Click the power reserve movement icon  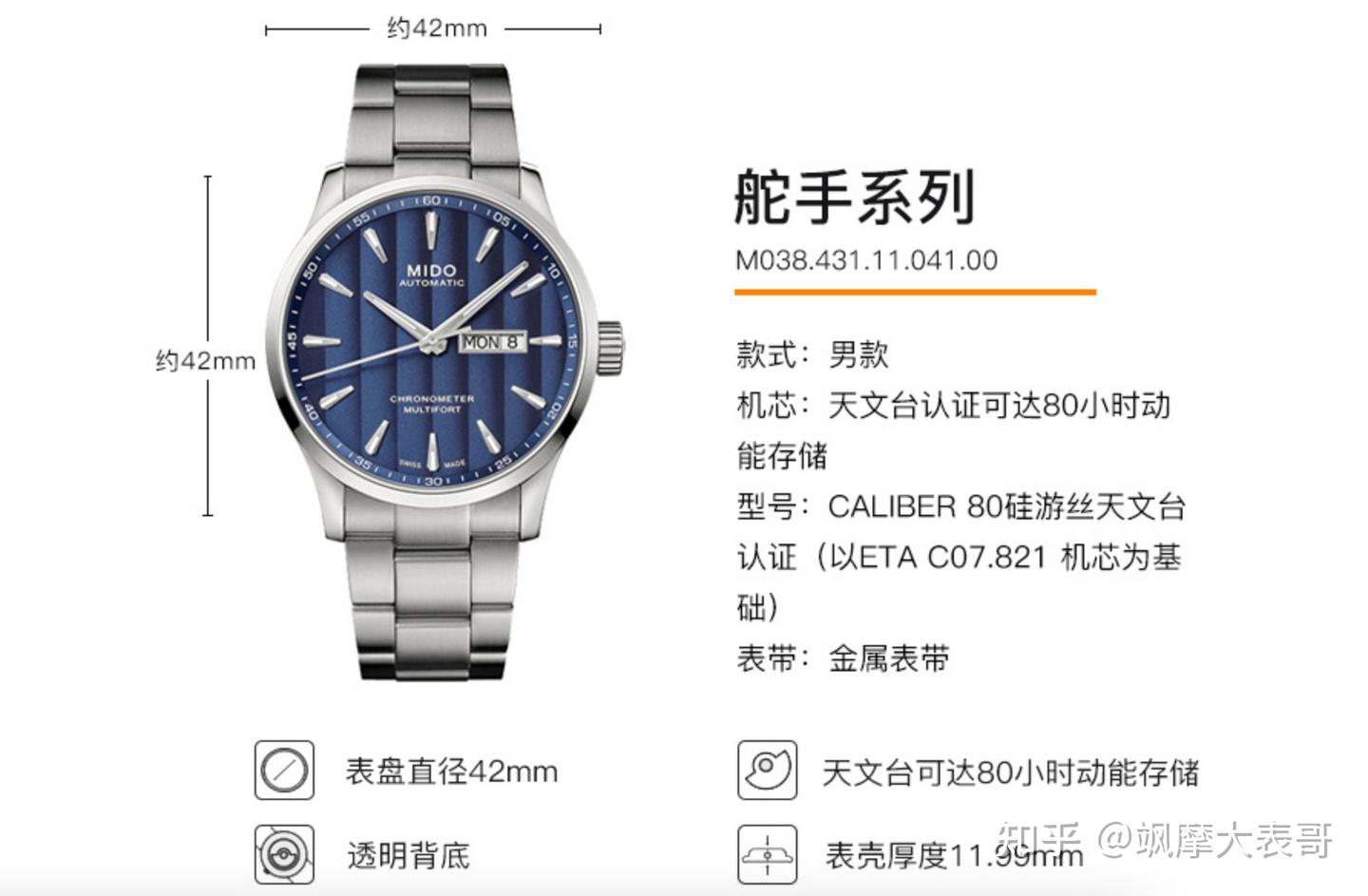coord(768,771)
